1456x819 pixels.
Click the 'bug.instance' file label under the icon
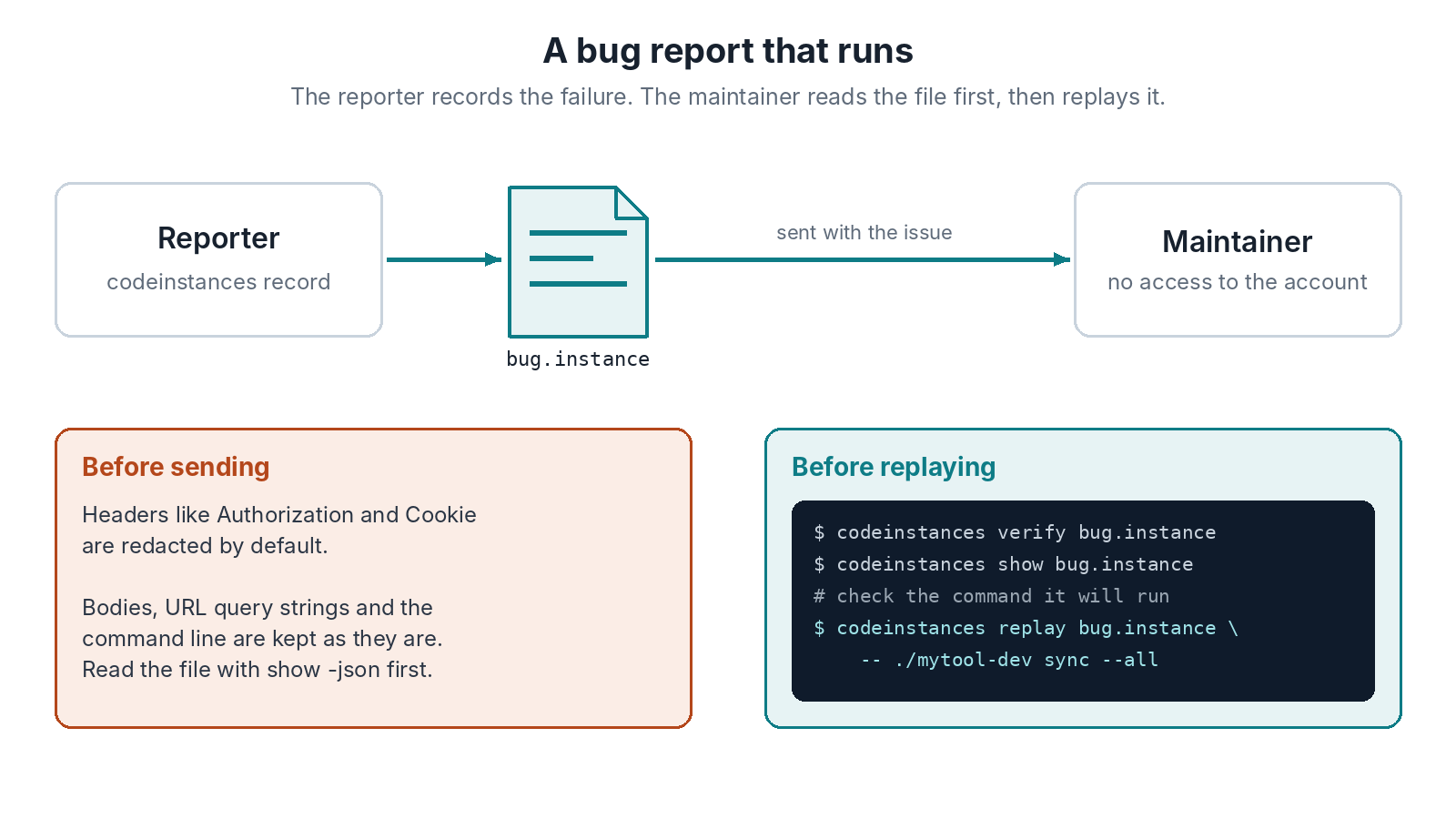tap(578, 359)
